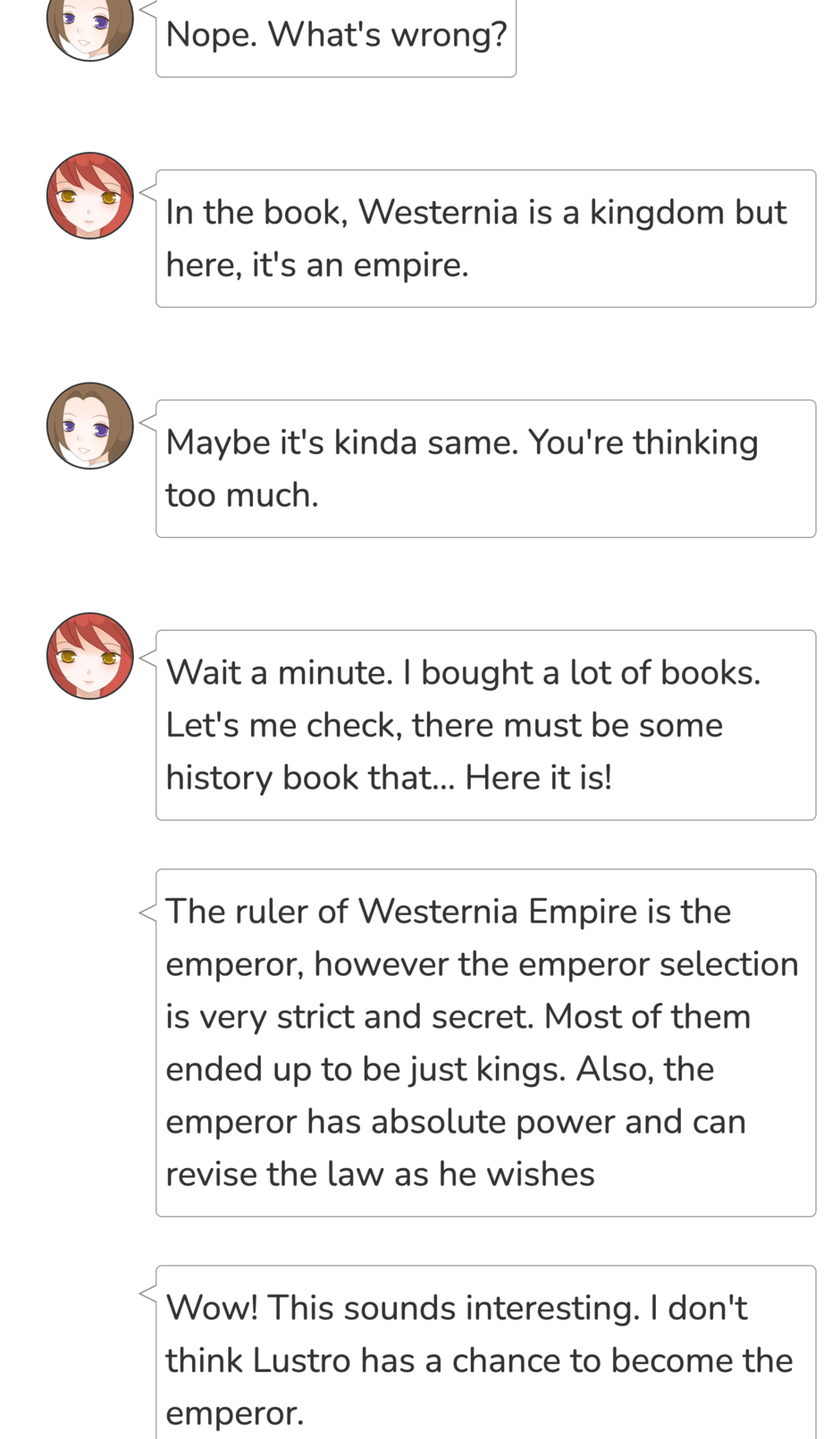Click the brown-haired avatar beside "Maybe it's kinda same"
Image resolution: width=840 pixels, height=1439 pixels.
pos(89,425)
